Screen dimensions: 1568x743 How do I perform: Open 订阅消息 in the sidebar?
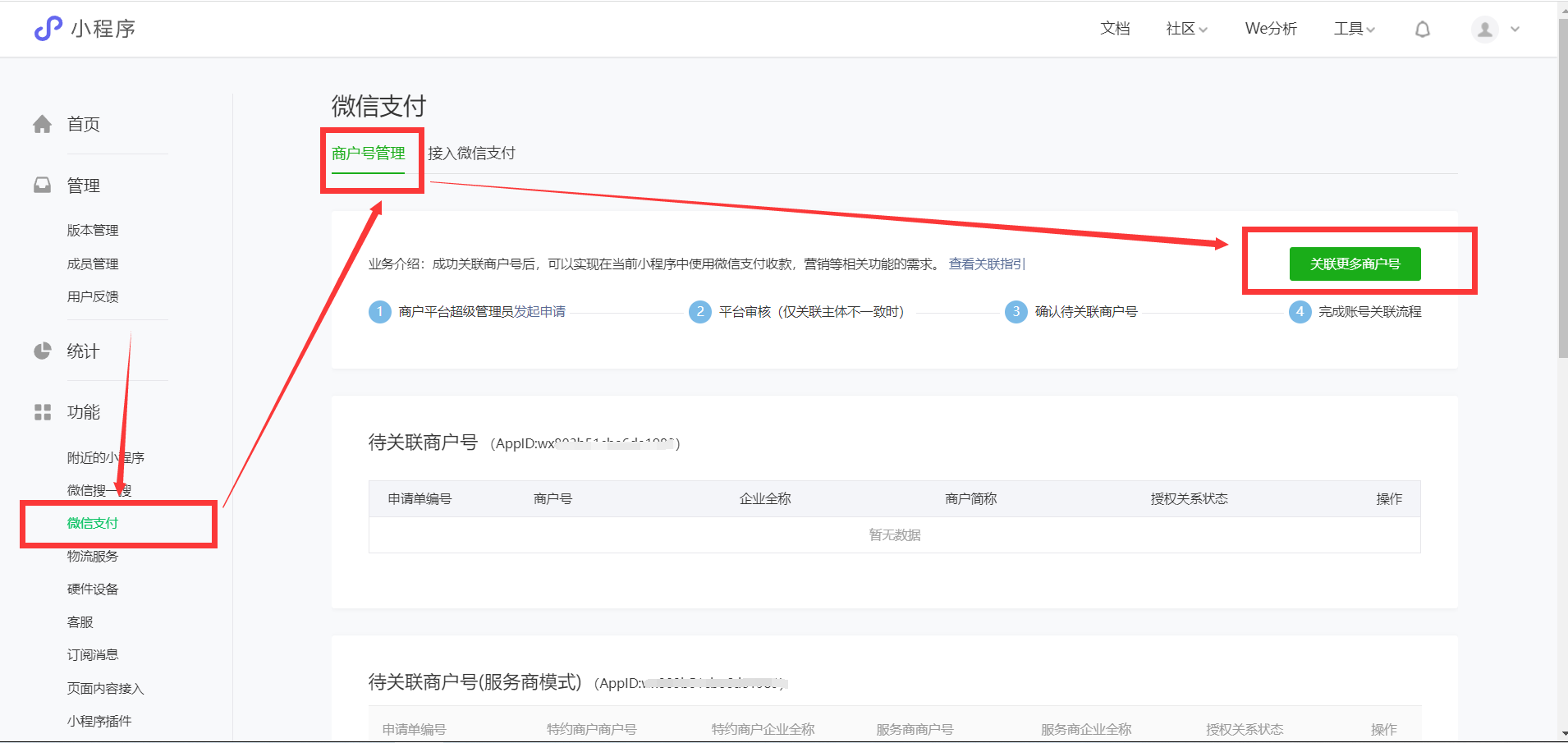(x=93, y=654)
